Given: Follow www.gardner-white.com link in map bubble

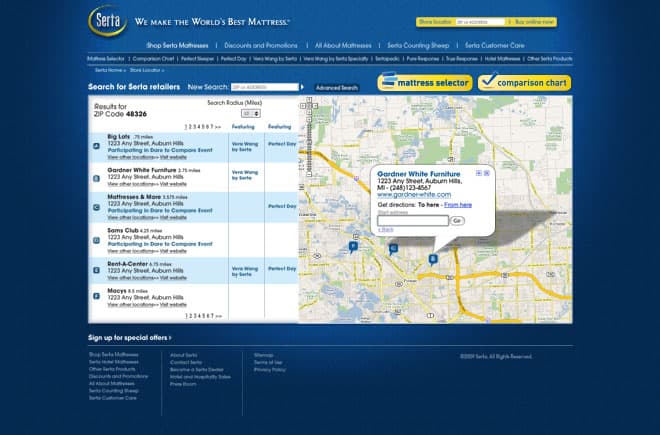Looking at the screenshot, I should click(x=414, y=195).
